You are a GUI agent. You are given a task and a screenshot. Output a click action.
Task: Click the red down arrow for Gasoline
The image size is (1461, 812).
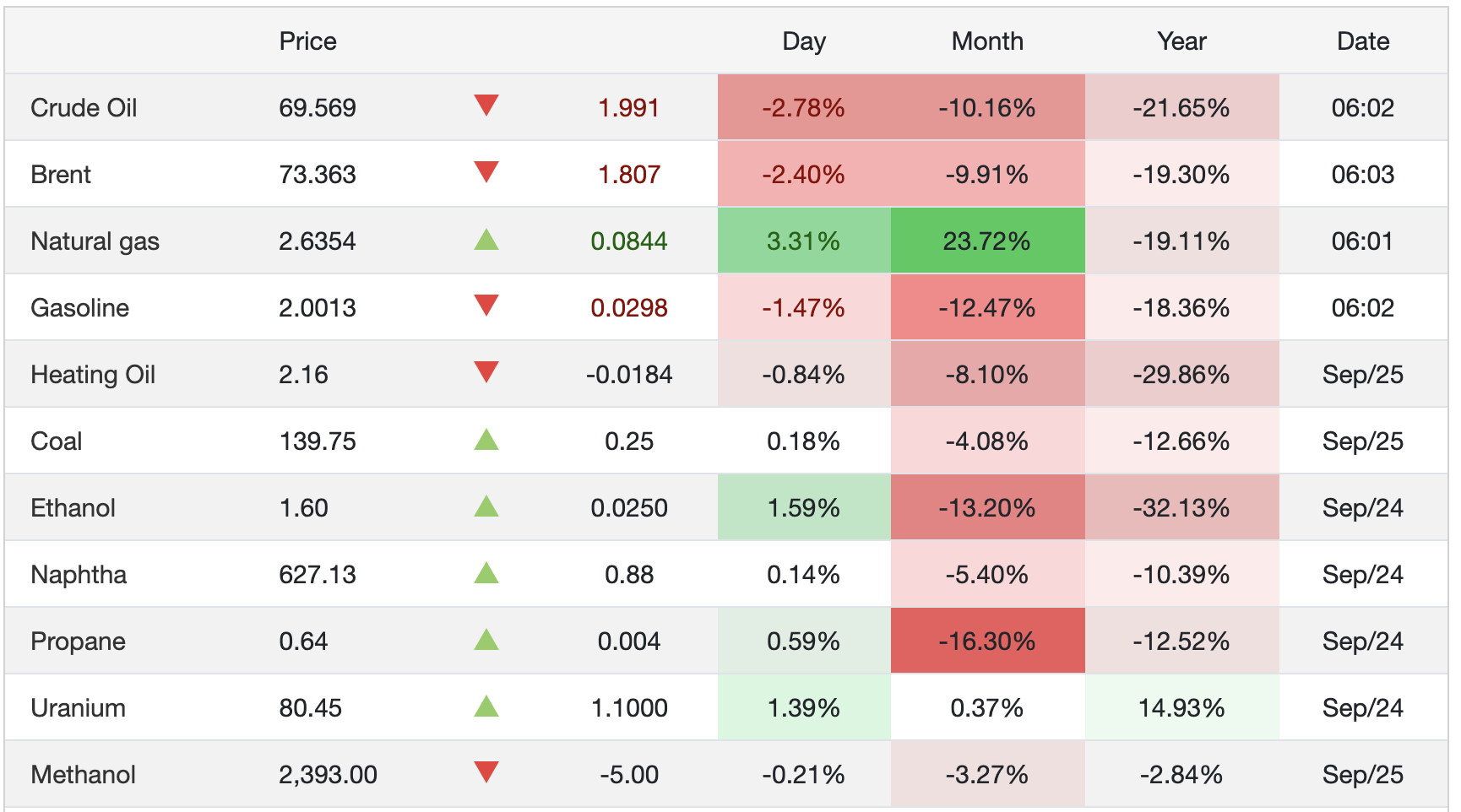click(486, 306)
